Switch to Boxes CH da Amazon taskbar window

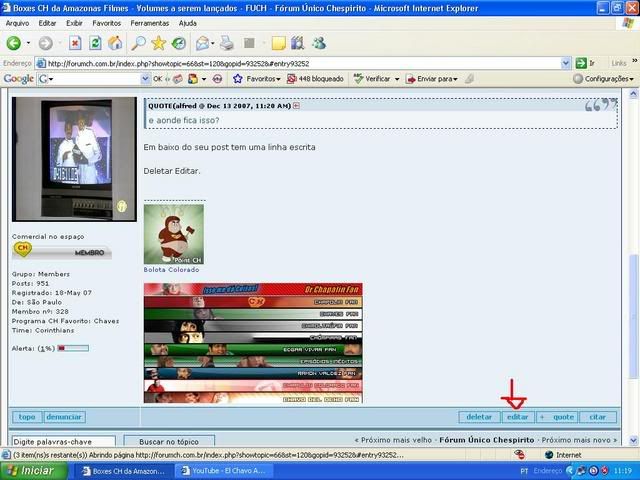[124, 471]
